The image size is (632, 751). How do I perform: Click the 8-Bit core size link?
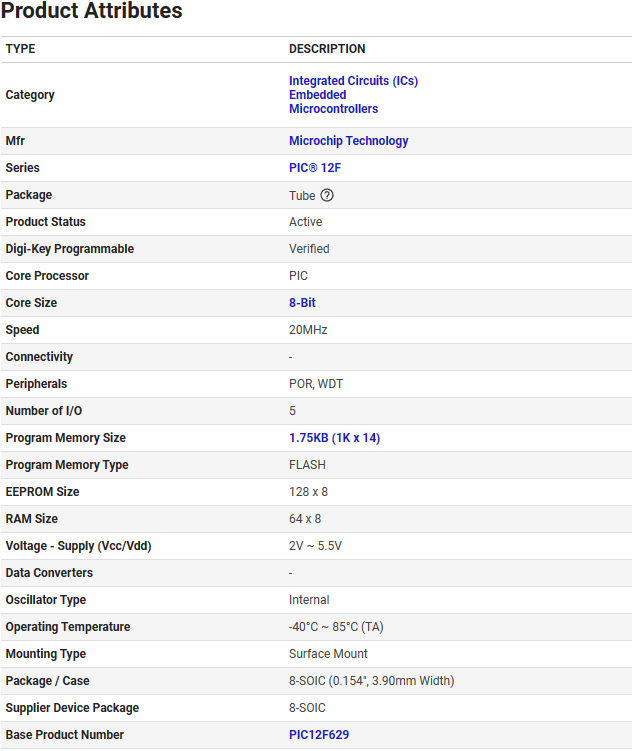[302, 303]
